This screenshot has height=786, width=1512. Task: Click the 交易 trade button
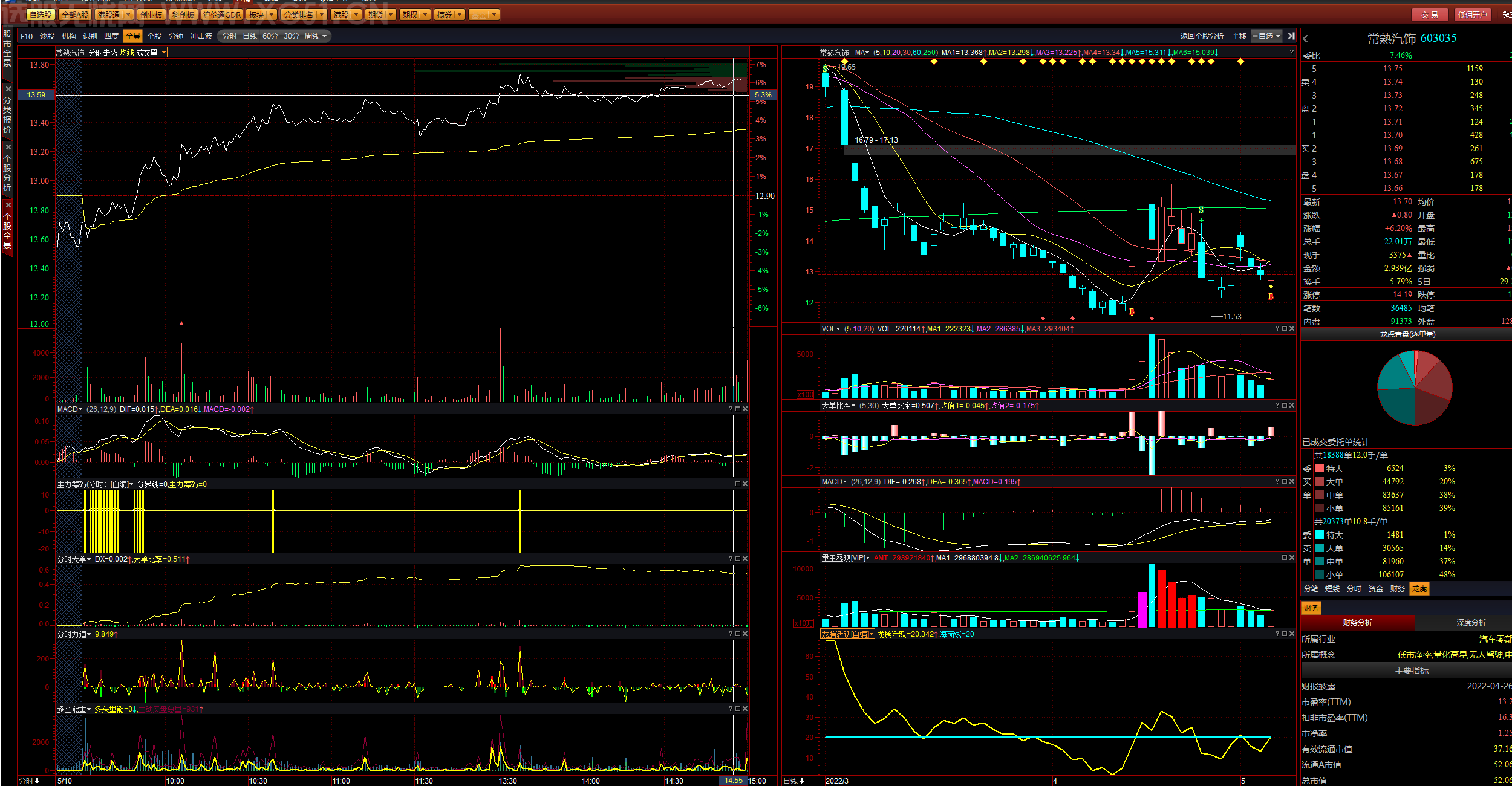1430,15
